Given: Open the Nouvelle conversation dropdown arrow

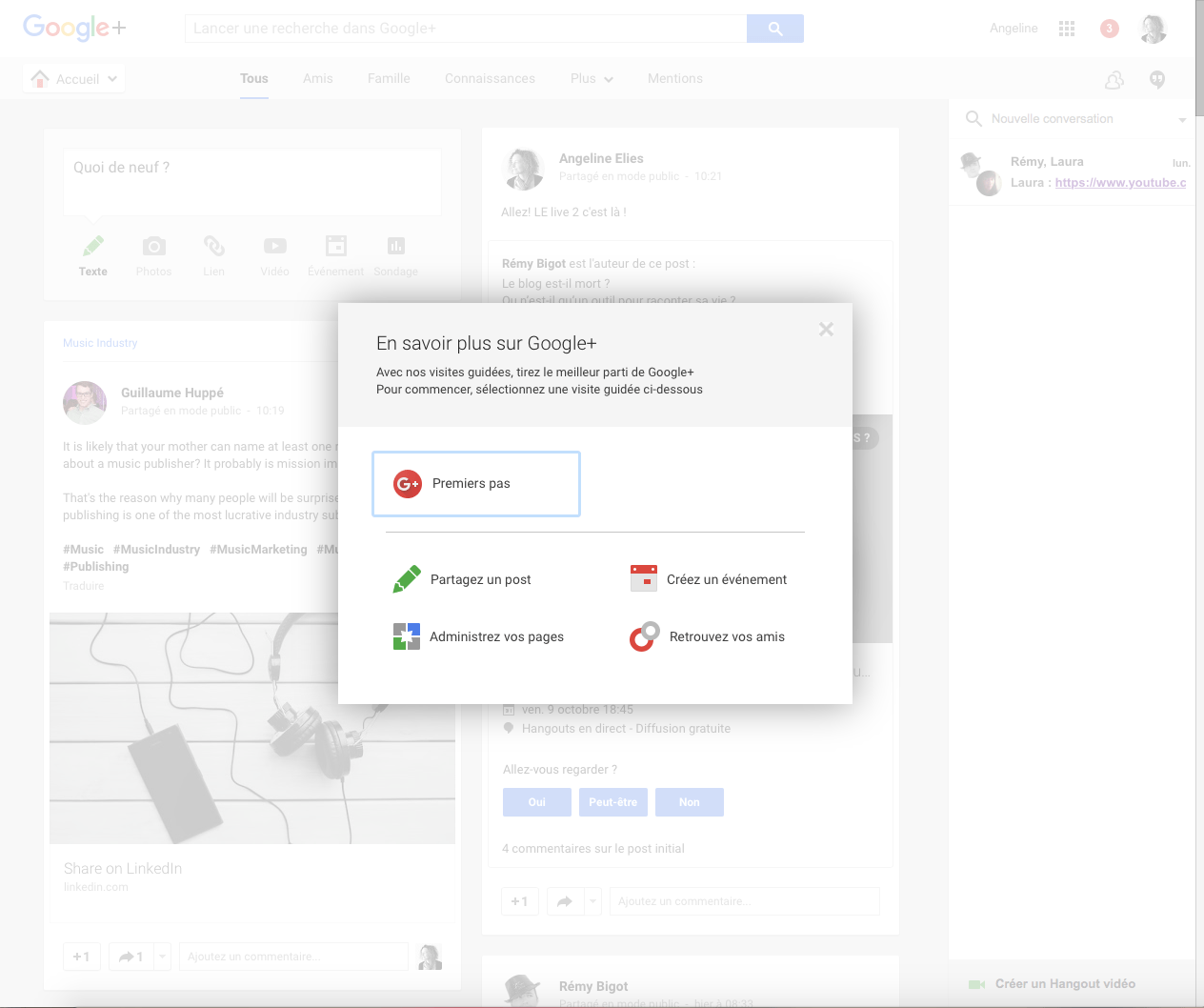Looking at the screenshot, I should pos(1182,120).
